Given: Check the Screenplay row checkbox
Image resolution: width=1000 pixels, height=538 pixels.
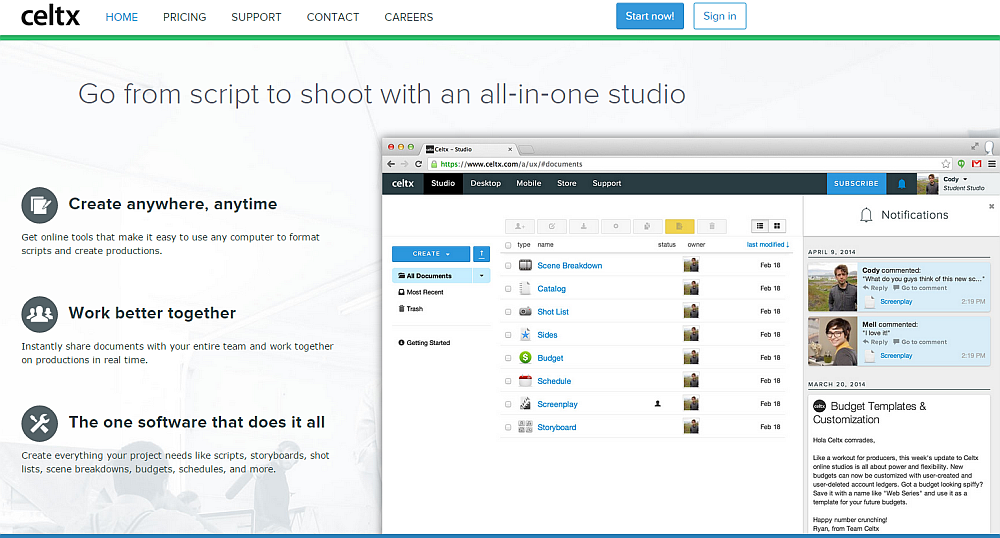Looking at the screenshot, I should 508,404.
